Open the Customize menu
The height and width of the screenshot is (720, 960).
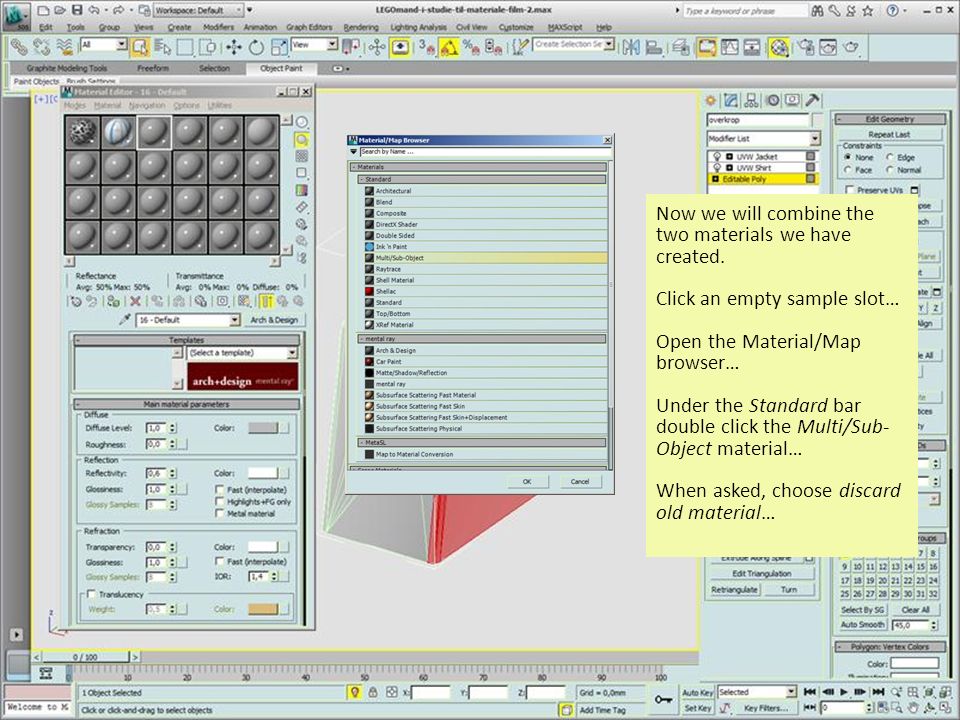pyautogui.click(x=516, y=28)
